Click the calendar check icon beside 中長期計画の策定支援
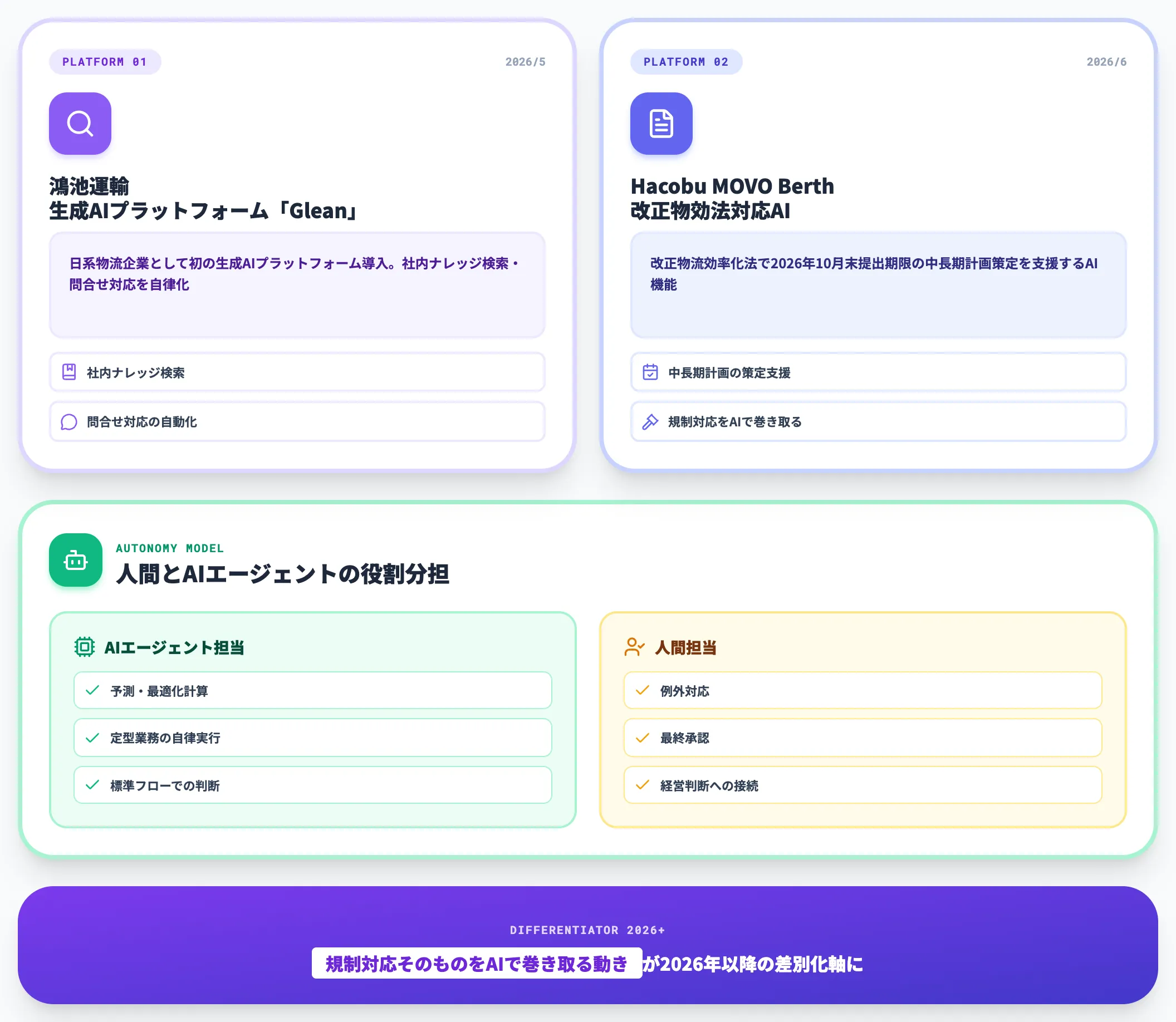 [650, 372]
